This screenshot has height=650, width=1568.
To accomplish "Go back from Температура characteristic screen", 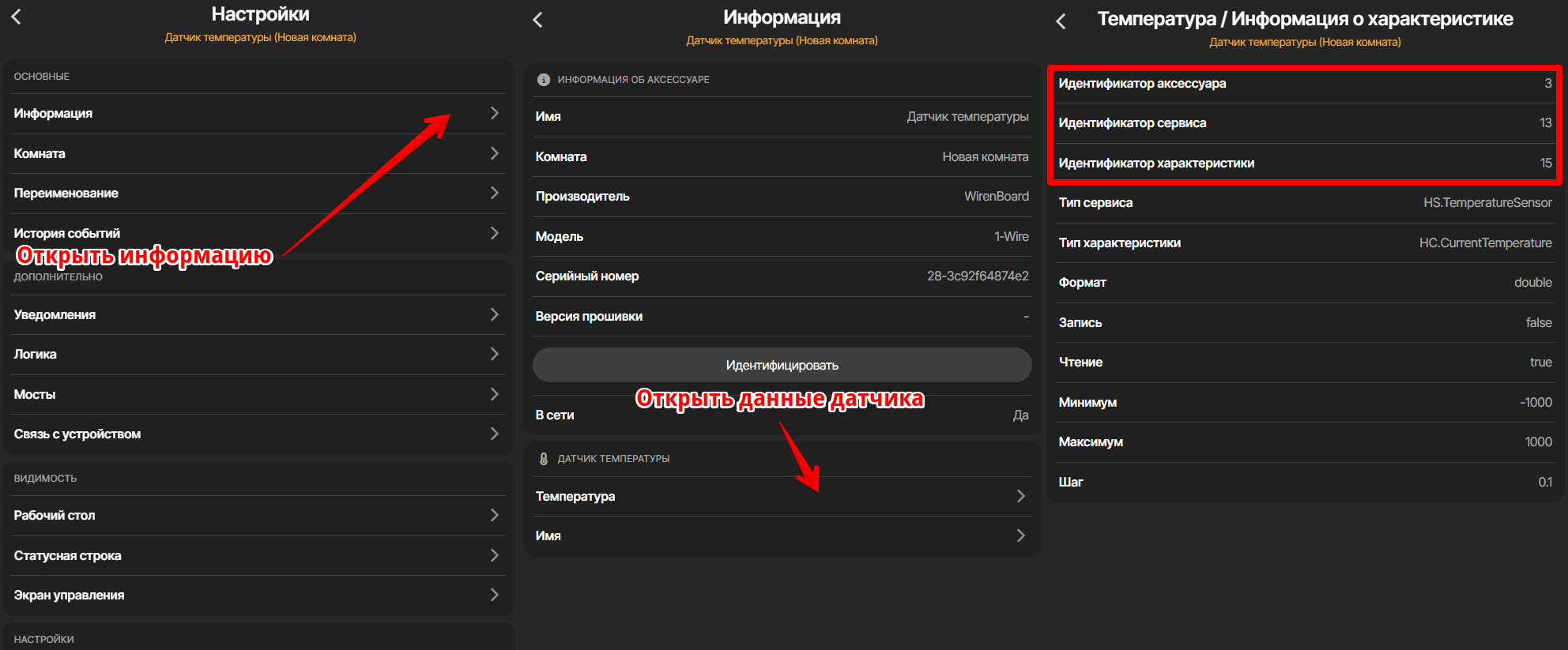I will pyautogui.click(x=1061, y=21).
